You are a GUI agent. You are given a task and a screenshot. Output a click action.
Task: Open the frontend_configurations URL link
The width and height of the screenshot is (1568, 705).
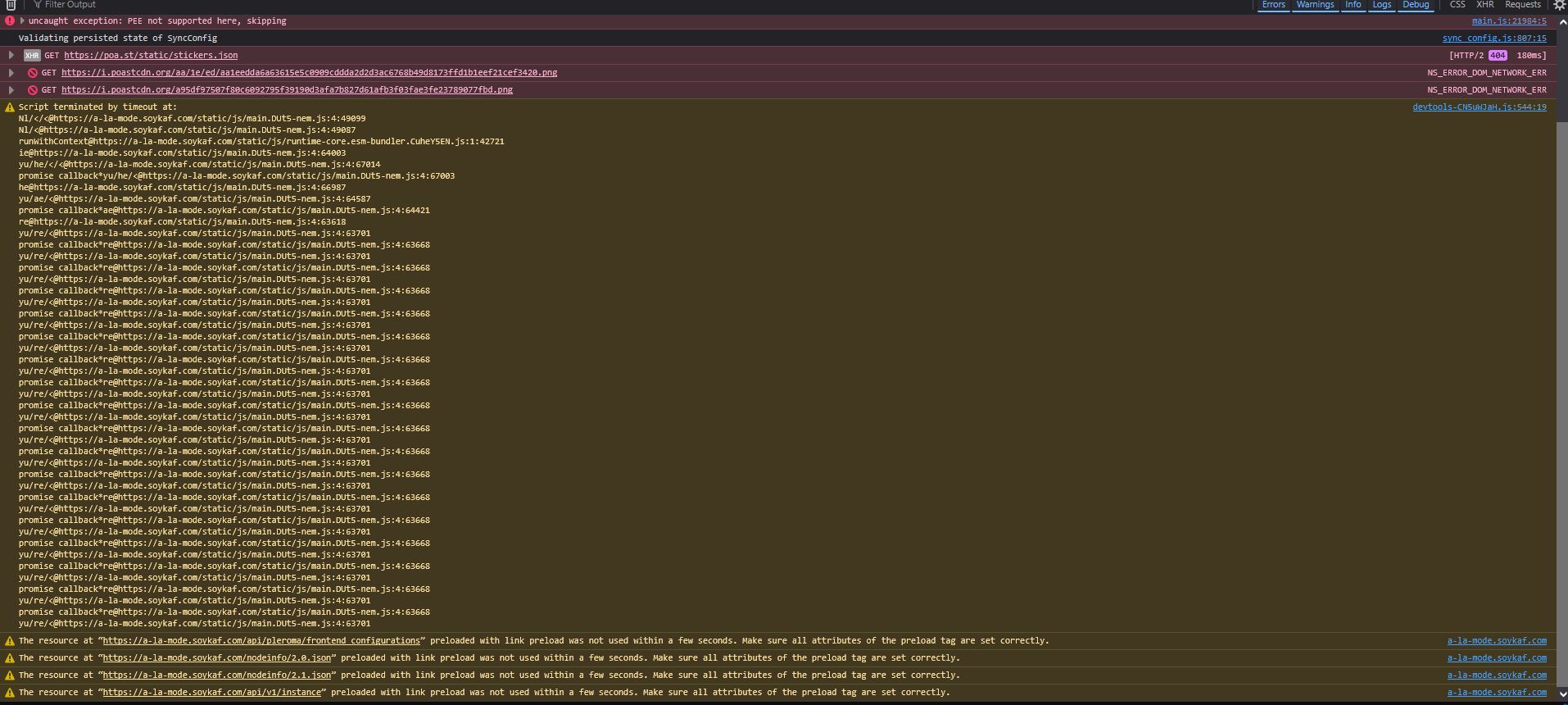(x=261, y=641)
